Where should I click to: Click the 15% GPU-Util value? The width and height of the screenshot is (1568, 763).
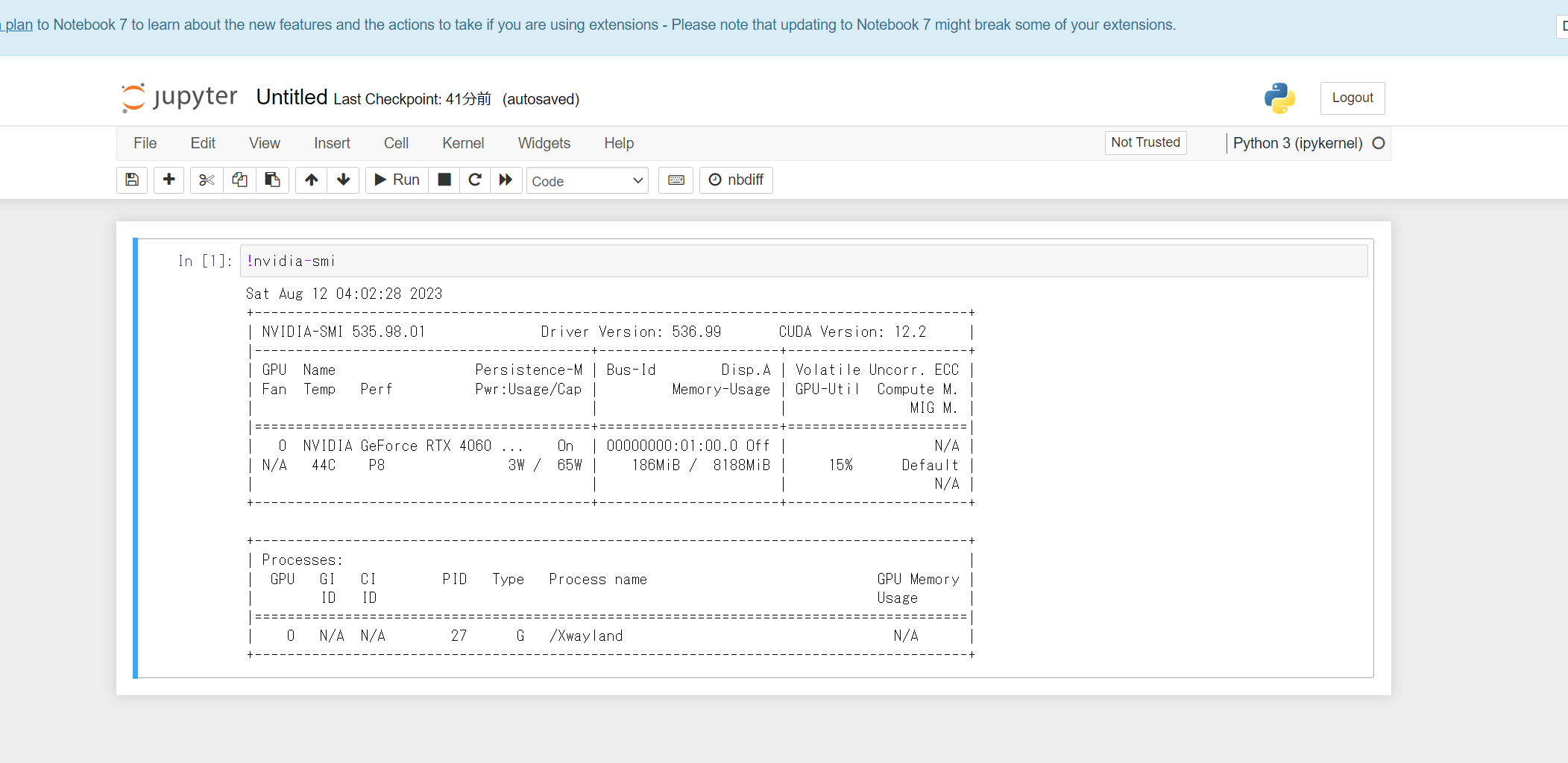[841, 465]
